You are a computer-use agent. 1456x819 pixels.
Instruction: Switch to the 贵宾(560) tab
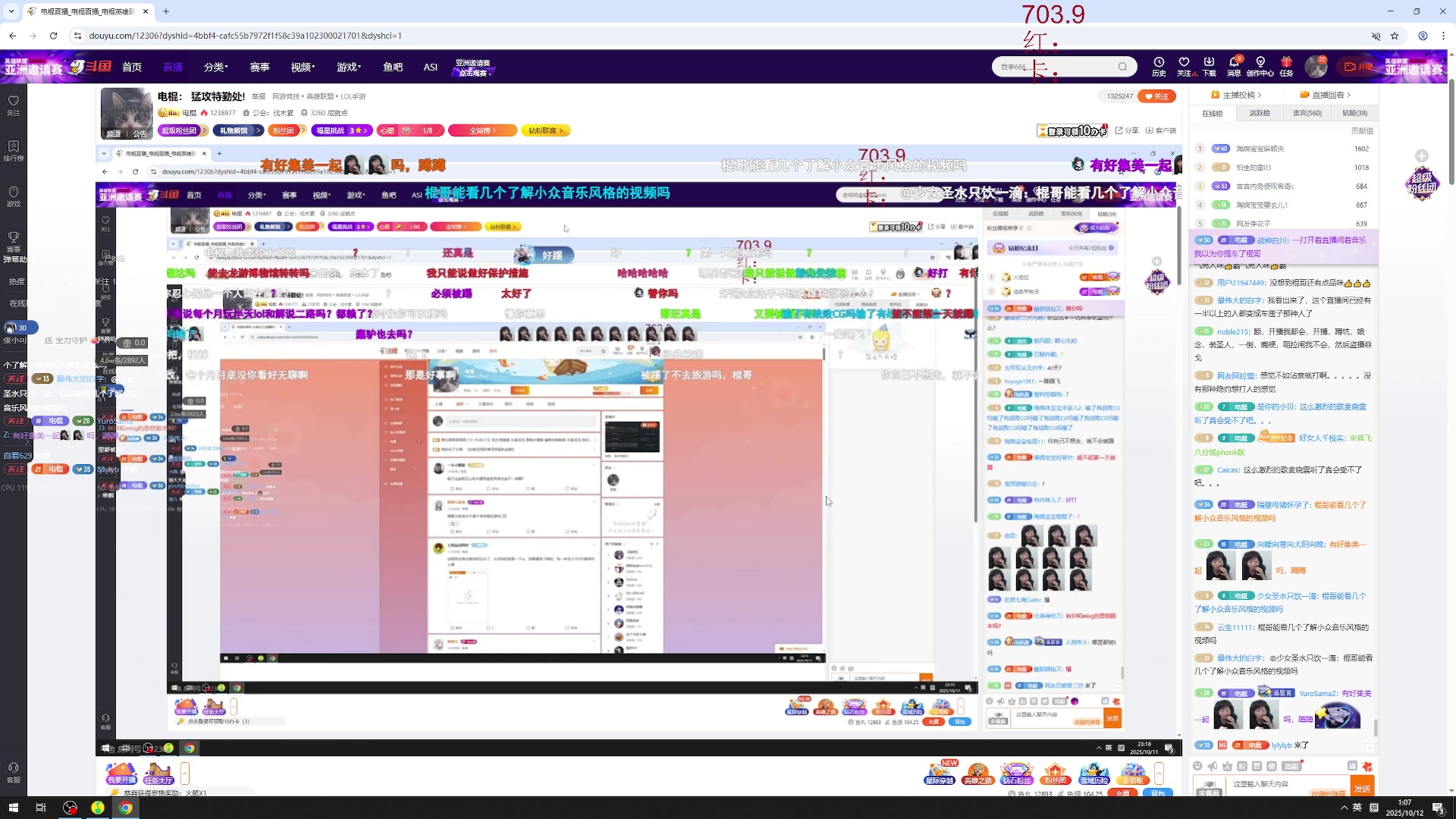coord(1307,113)
